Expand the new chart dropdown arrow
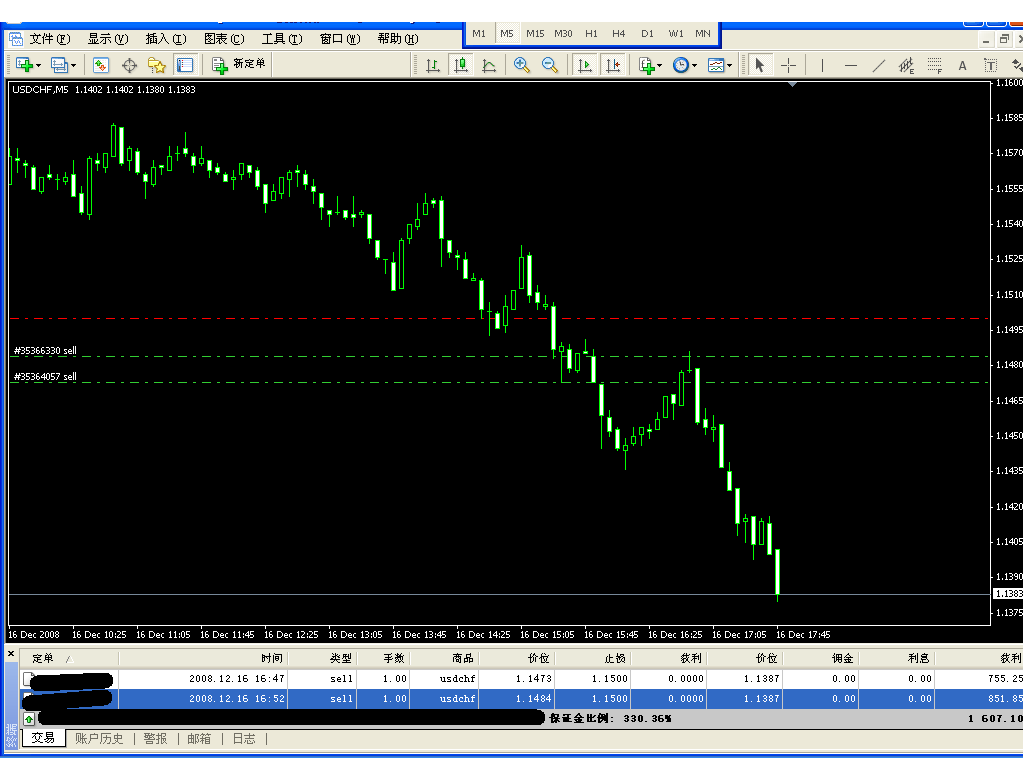The width and height of the screenshot is (1036, 758). pos(38,65)
